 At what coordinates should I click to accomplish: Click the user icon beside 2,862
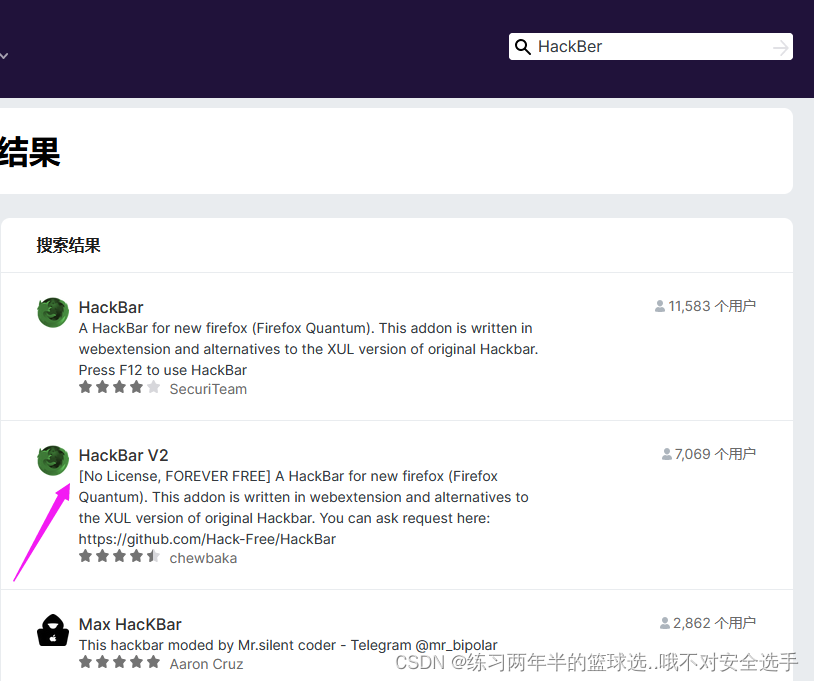pos(664,623)
